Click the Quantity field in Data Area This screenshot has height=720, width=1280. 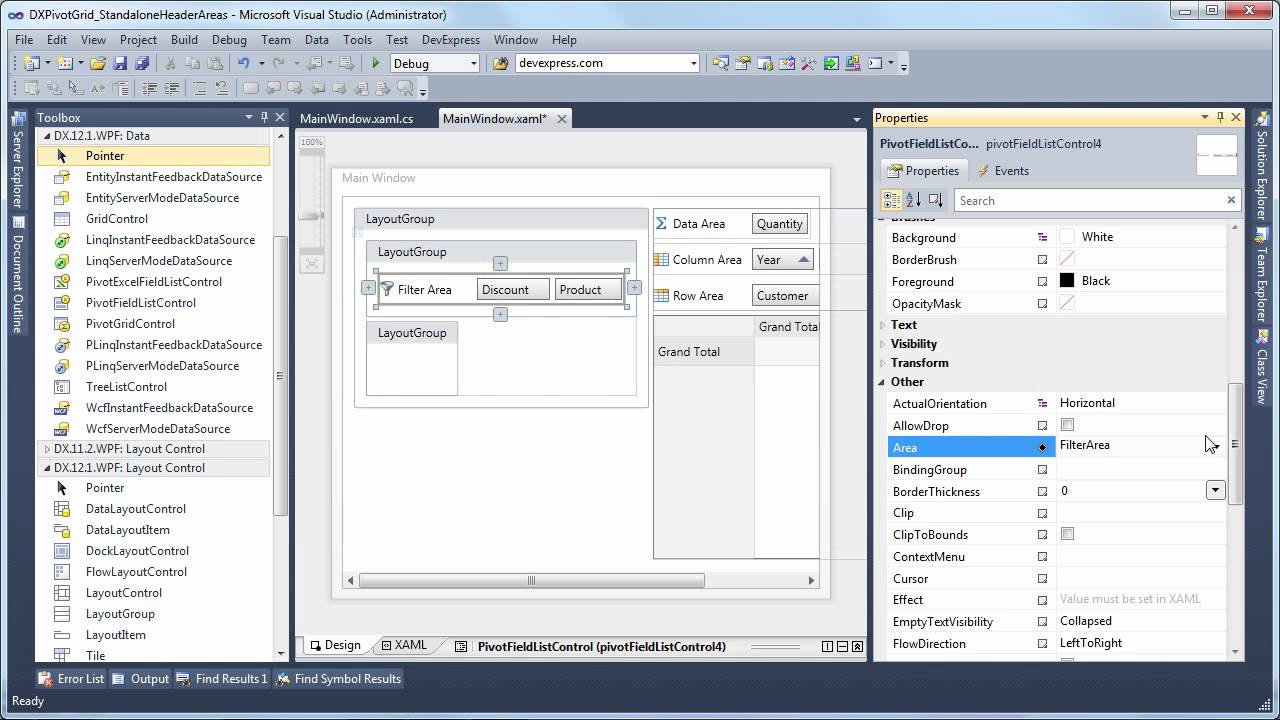click(780, 224)
